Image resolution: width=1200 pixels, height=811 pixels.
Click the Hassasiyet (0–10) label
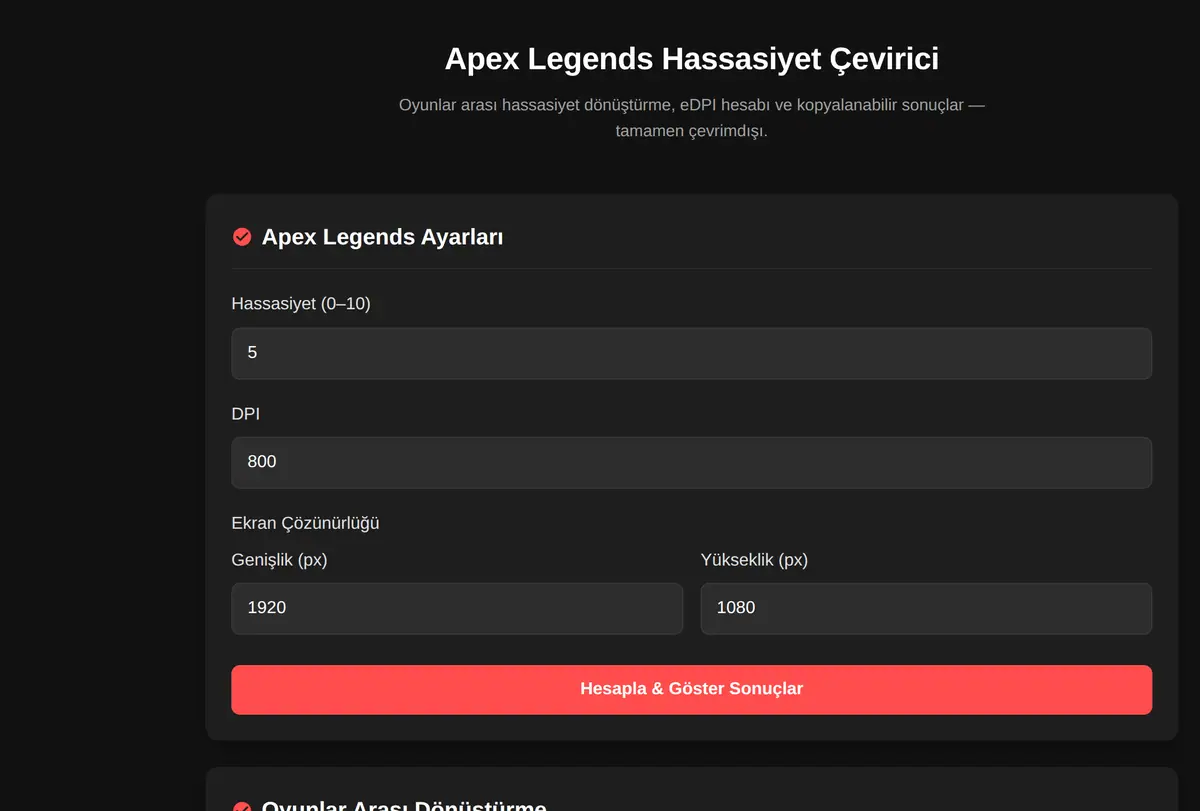coord(301,304)
